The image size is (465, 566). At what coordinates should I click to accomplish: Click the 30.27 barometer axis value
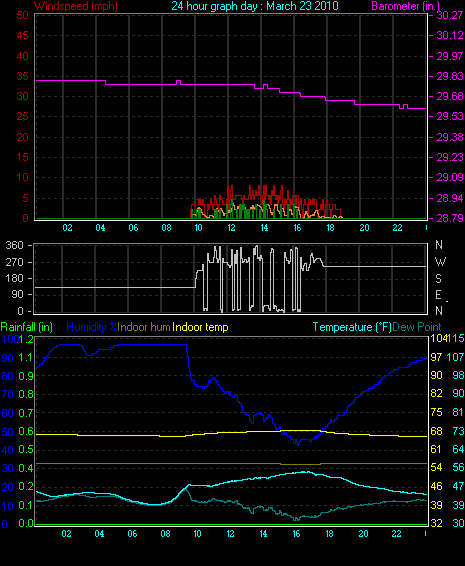[450, 15]
